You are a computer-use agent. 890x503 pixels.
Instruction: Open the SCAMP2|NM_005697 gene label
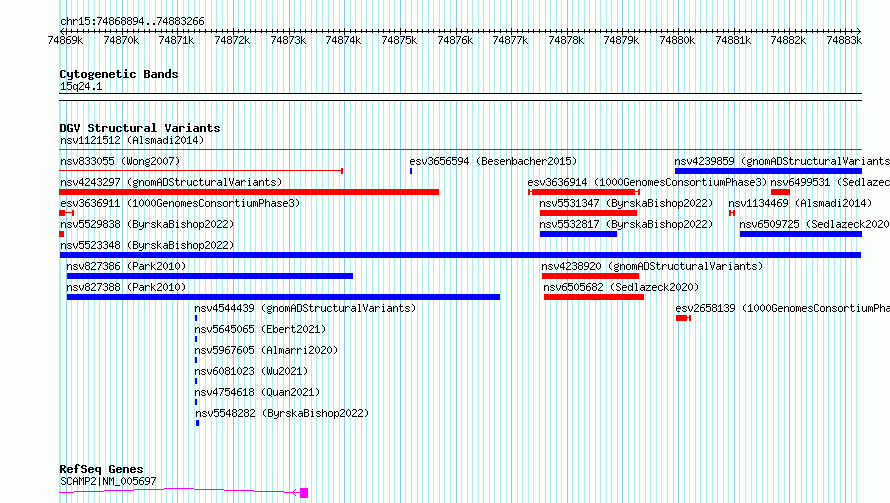(x=108, y=481)
